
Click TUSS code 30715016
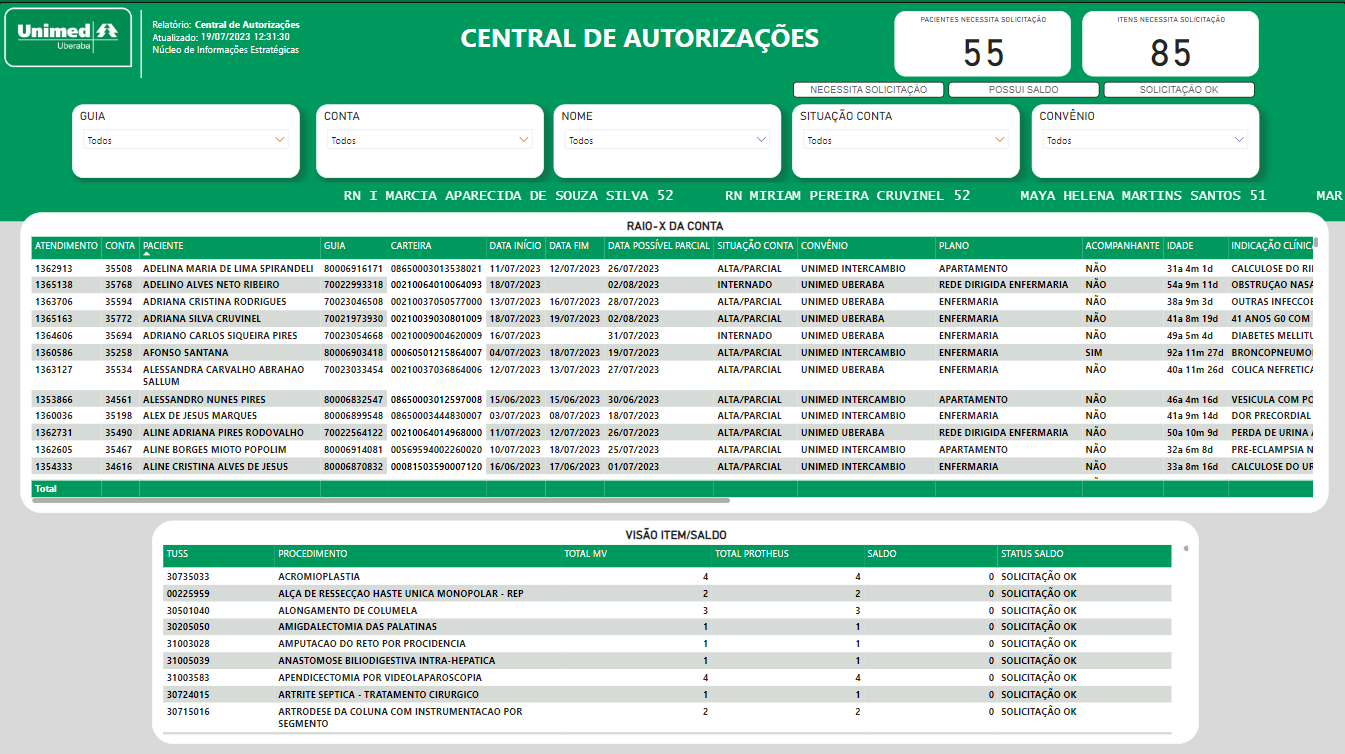188,712
